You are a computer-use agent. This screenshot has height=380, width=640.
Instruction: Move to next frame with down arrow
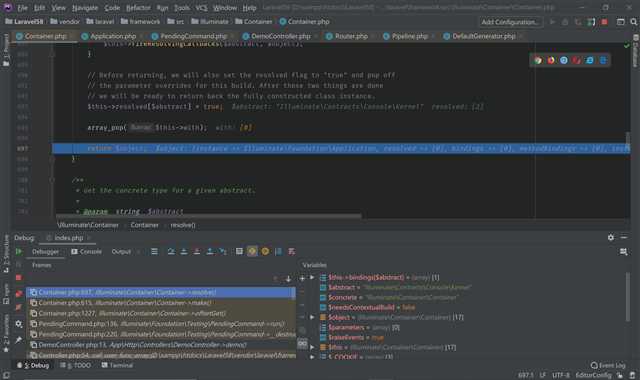288,279
